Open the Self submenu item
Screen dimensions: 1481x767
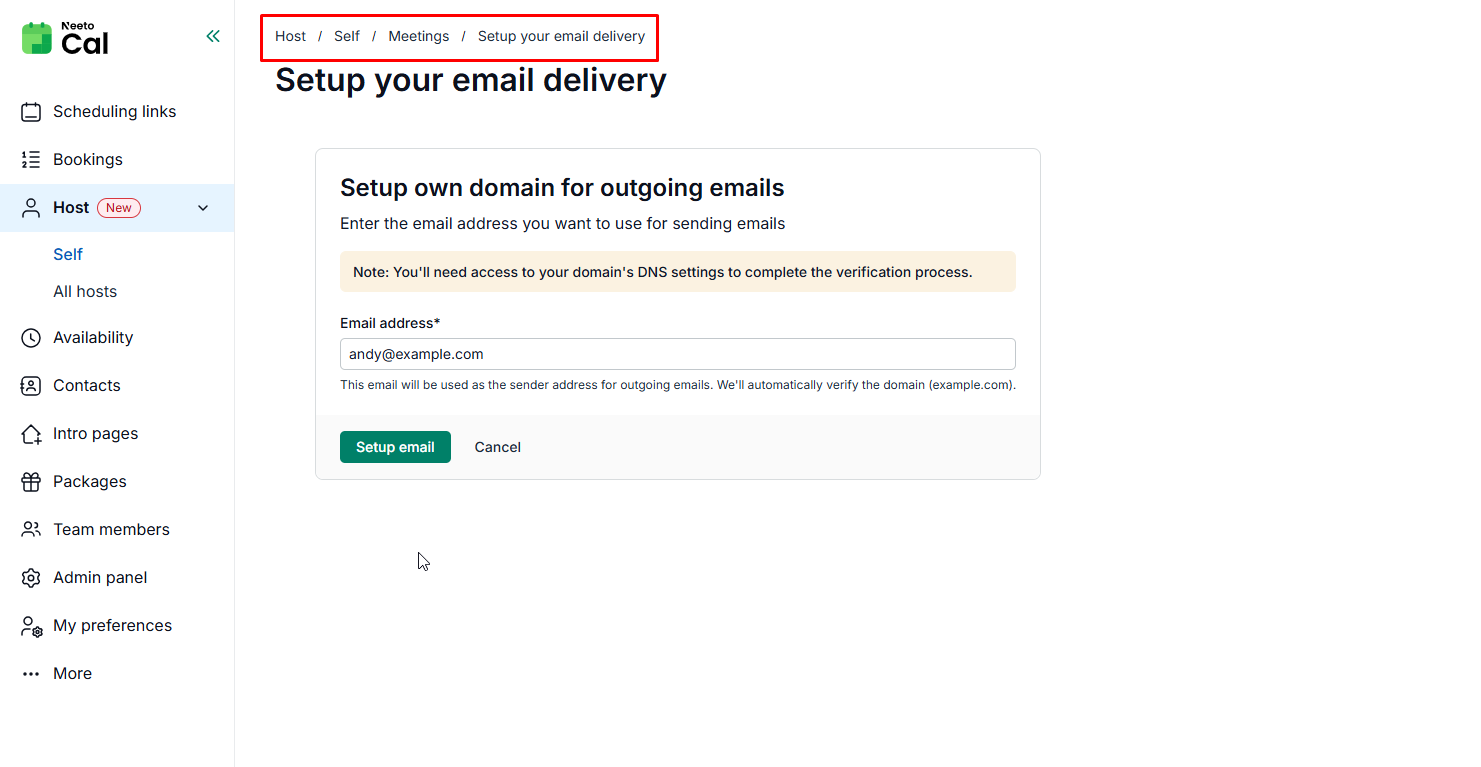pyautogui.click(x=68, y=255)
